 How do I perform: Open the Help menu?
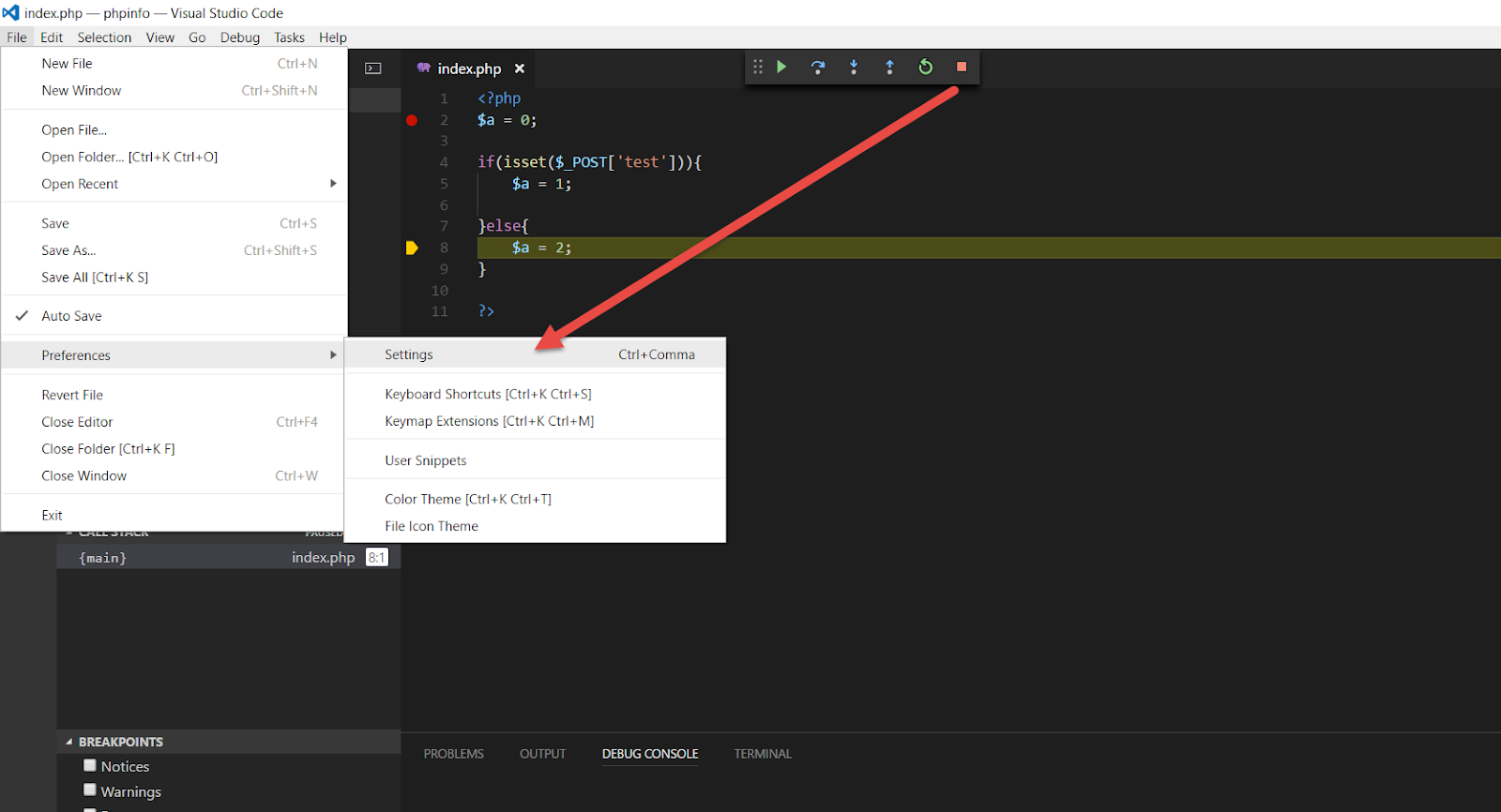[x=333, y=38]
